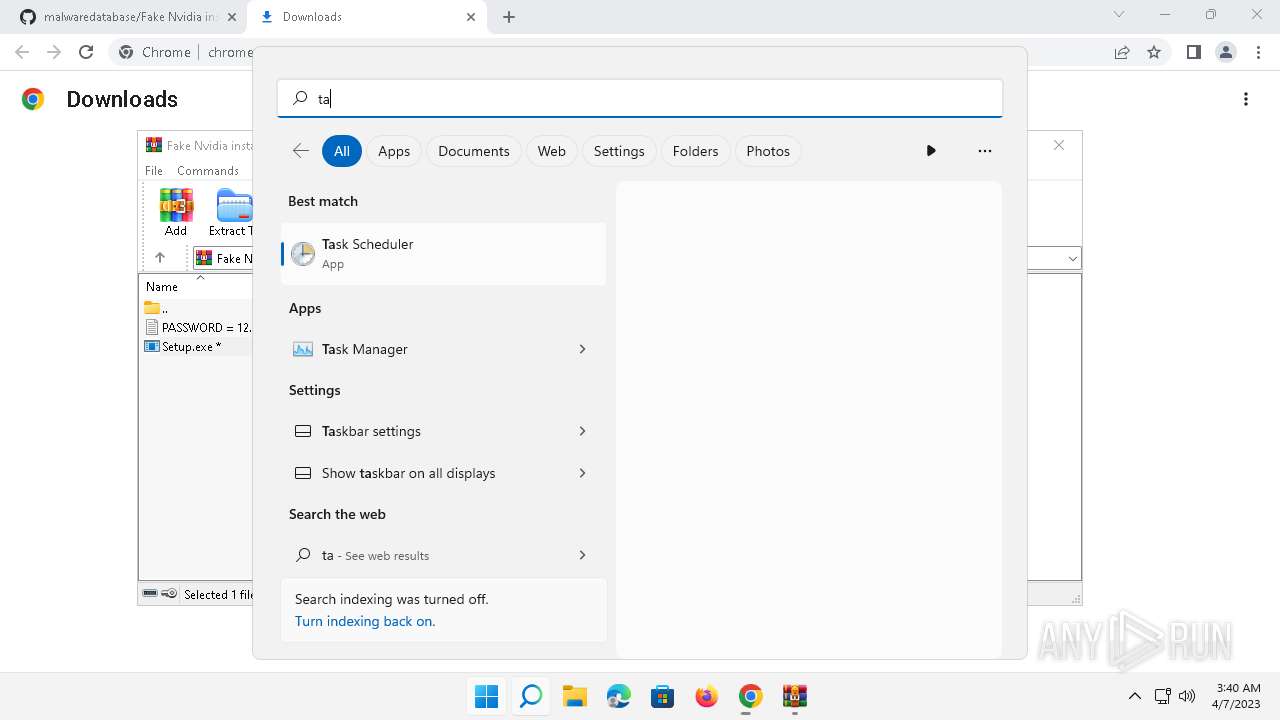
Task: Open network status in the system tray
Action: (x=1162, y=696)
